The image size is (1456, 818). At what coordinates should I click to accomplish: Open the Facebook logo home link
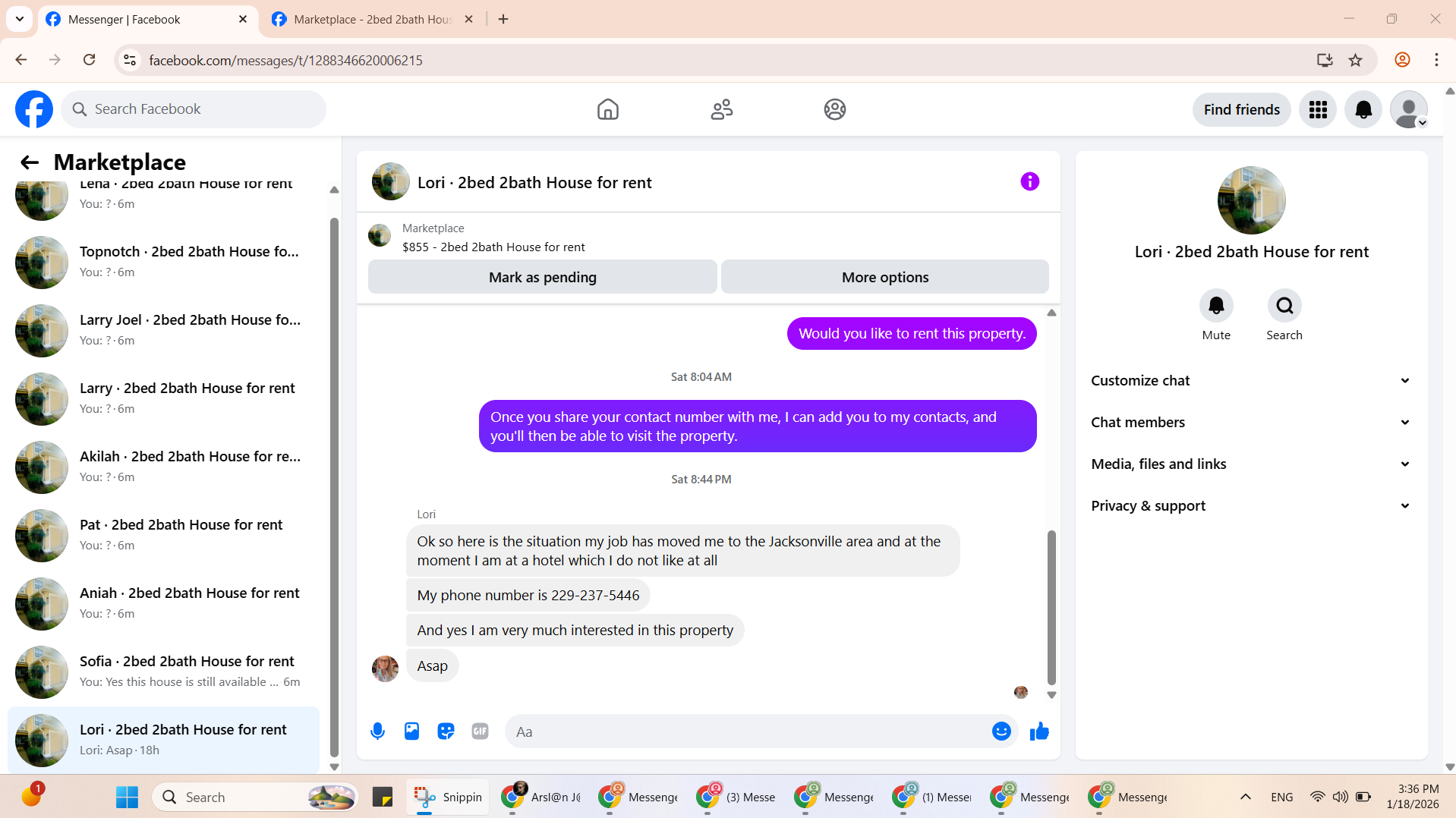click(x=34, y=109)
